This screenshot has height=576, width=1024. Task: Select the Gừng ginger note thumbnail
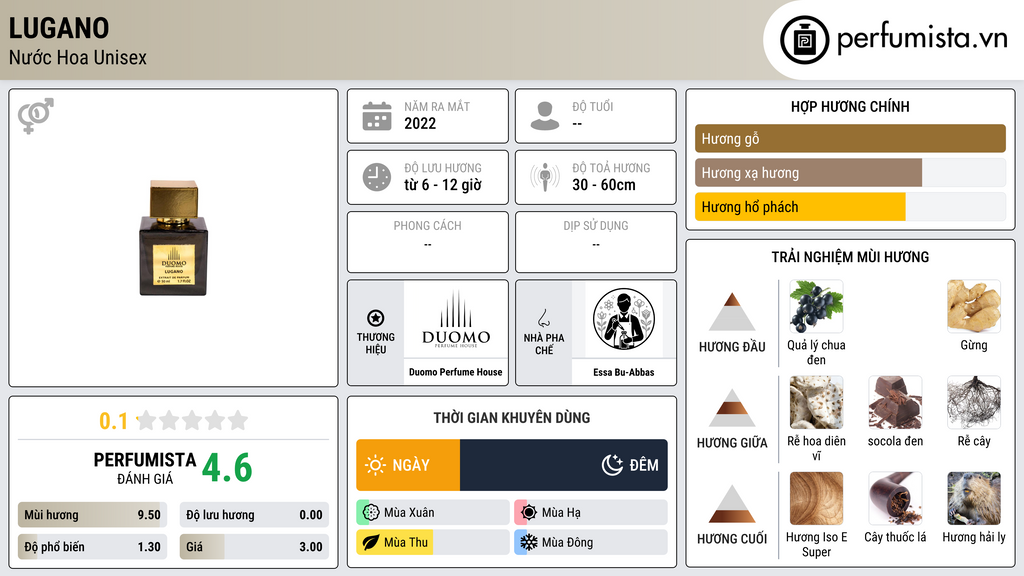point(974,307)
